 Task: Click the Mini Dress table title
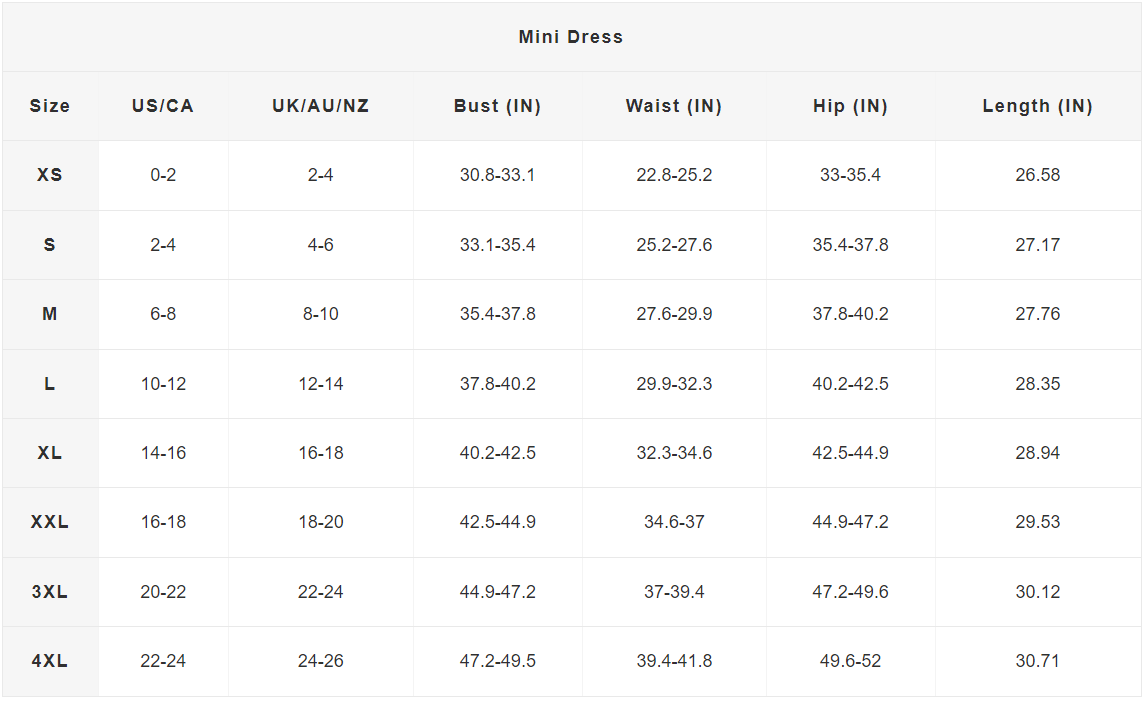[x=570, y=37]
